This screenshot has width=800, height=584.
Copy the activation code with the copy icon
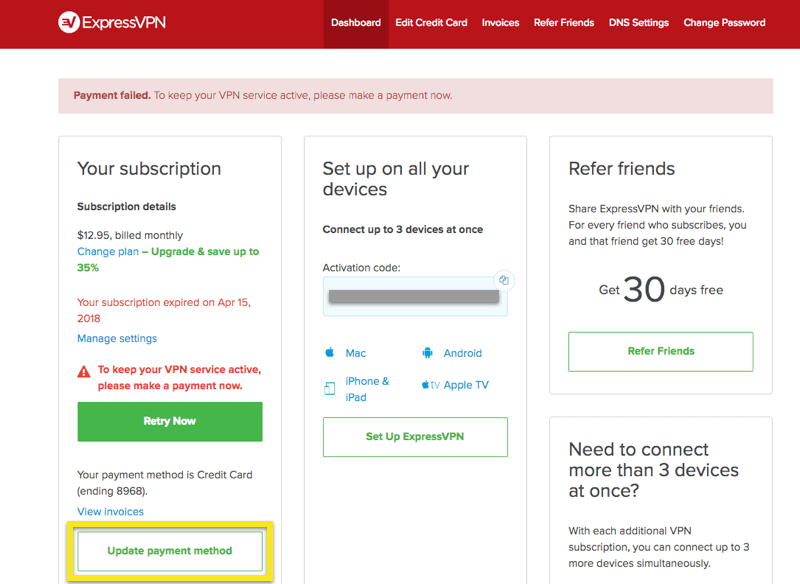pos(504,280)
